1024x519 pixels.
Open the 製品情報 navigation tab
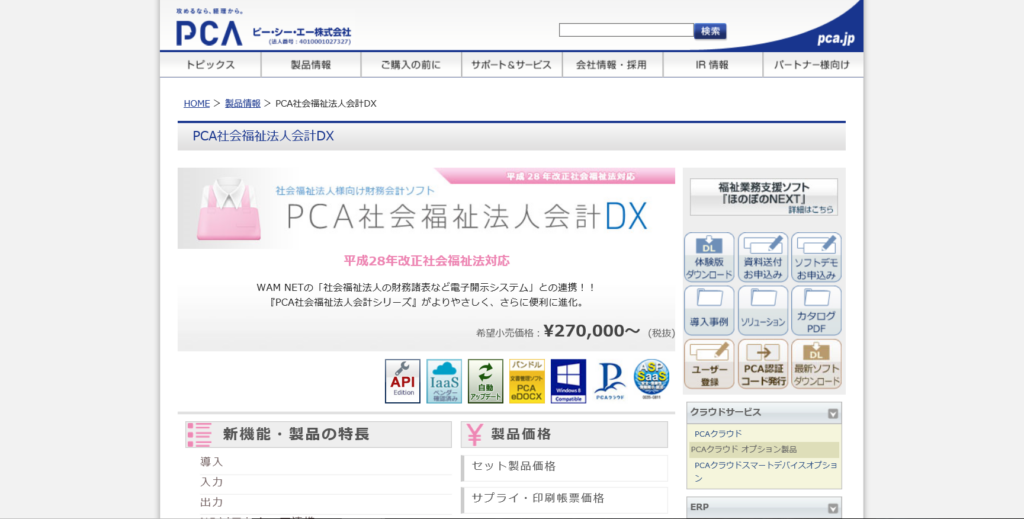(311, 65)
